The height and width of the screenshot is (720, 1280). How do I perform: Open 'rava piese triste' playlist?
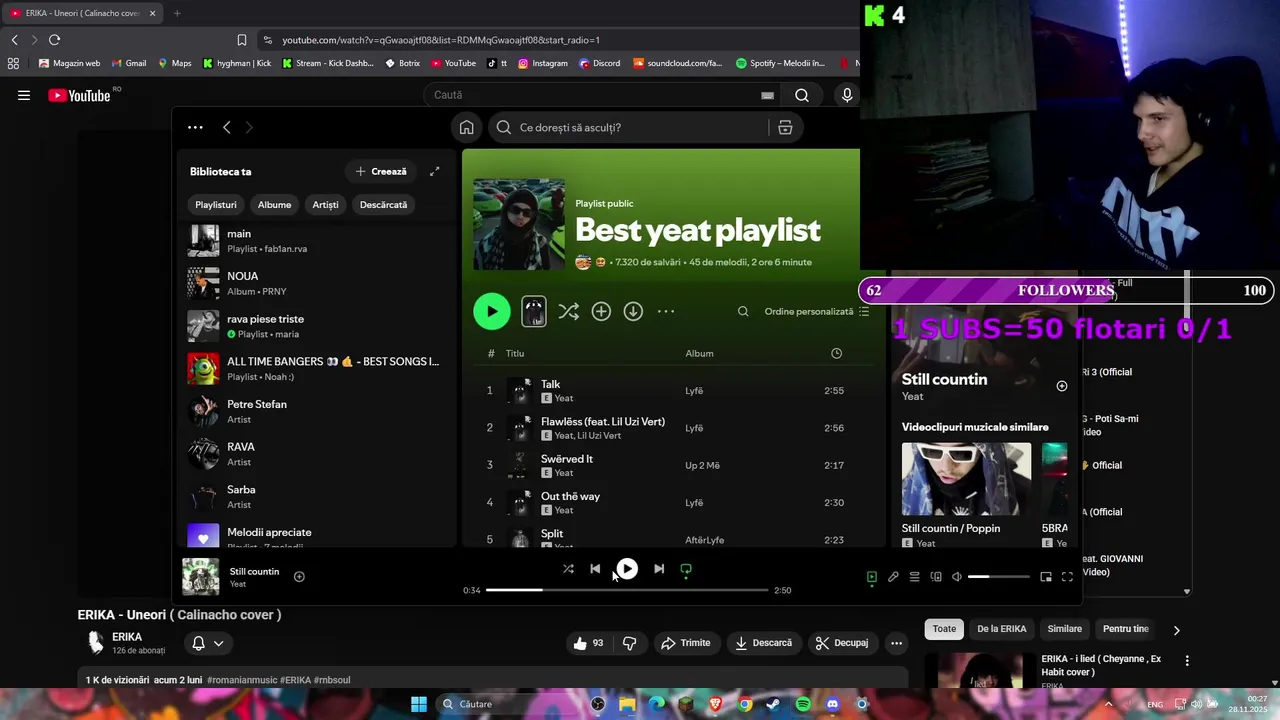click(x=315, y=326)
